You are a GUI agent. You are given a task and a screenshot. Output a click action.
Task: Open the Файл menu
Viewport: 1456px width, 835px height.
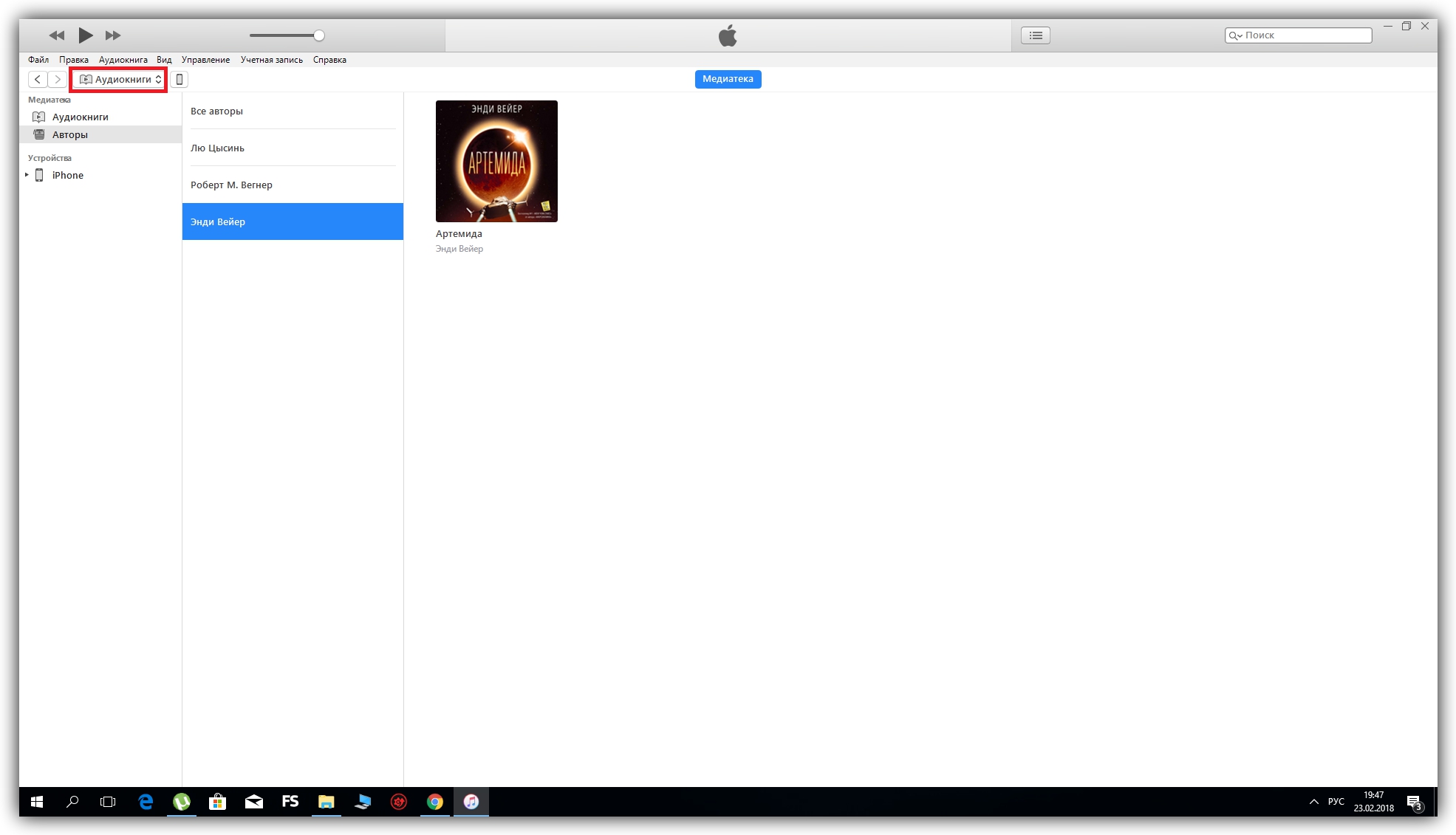38,60
